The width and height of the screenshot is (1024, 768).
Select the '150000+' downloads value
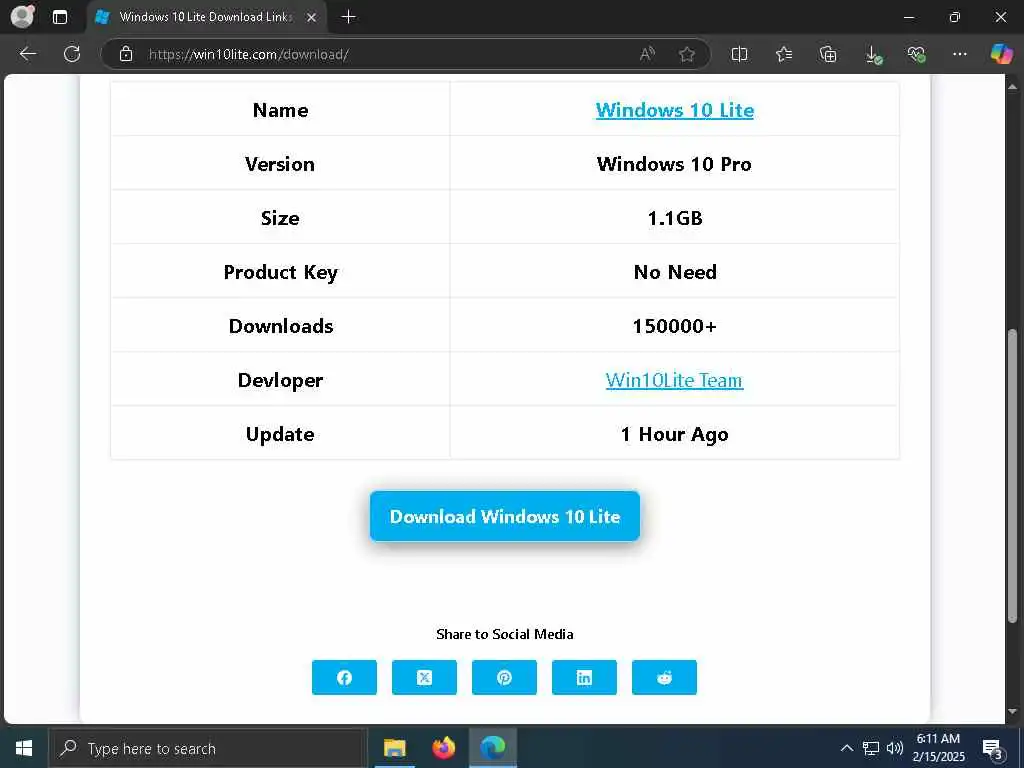675,326
